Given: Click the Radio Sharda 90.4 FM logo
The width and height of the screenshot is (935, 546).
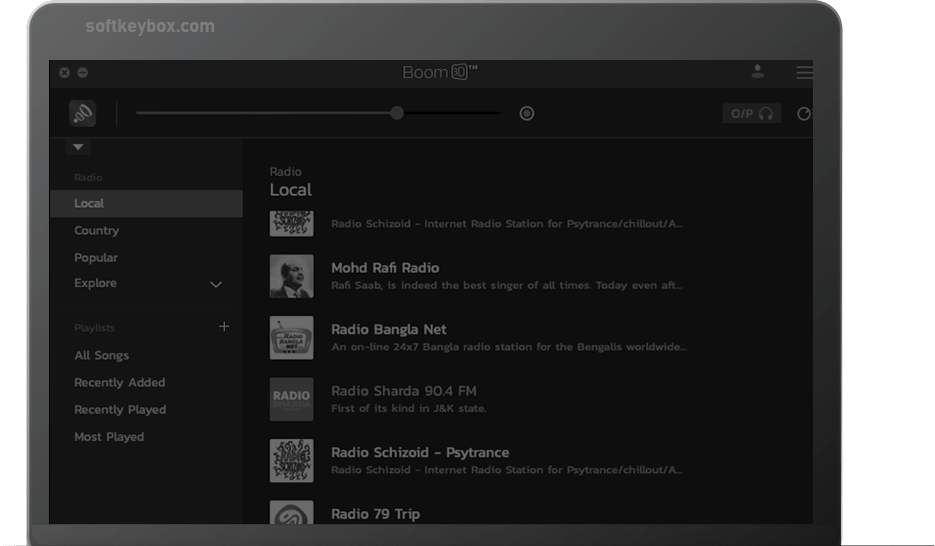Looking at the screenshot, I should 291,399.
